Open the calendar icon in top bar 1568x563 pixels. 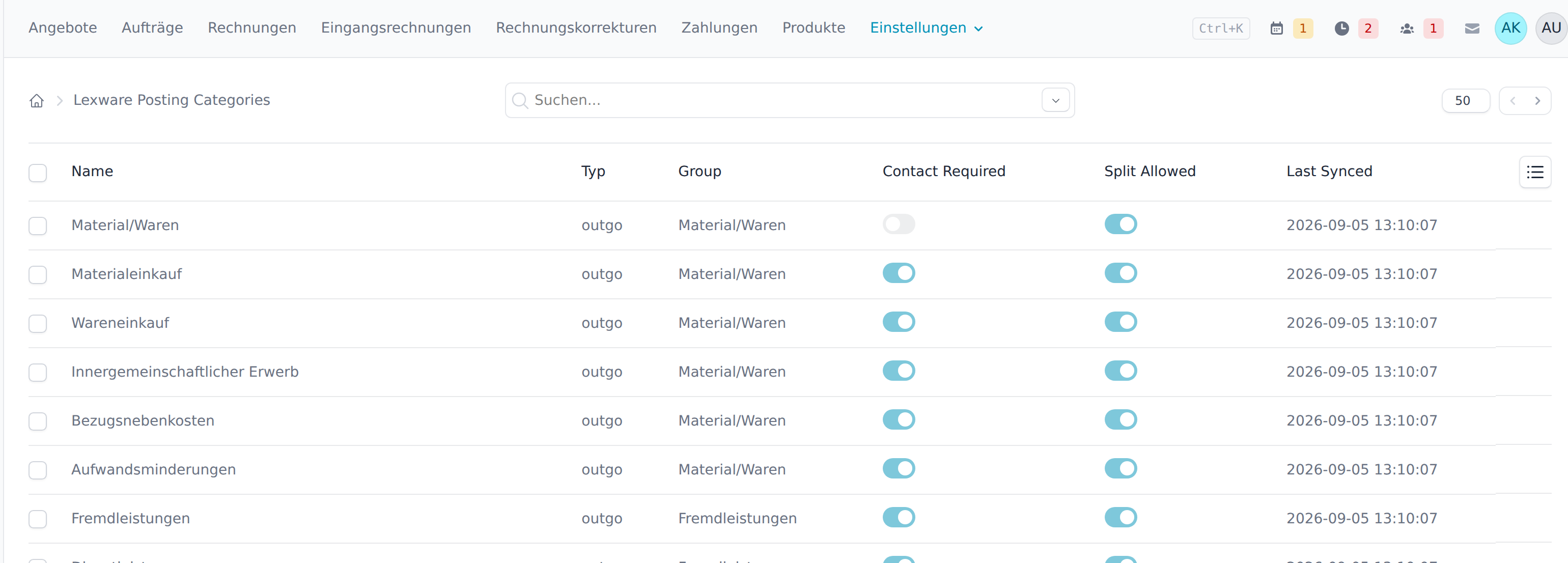pos(1276,28)
